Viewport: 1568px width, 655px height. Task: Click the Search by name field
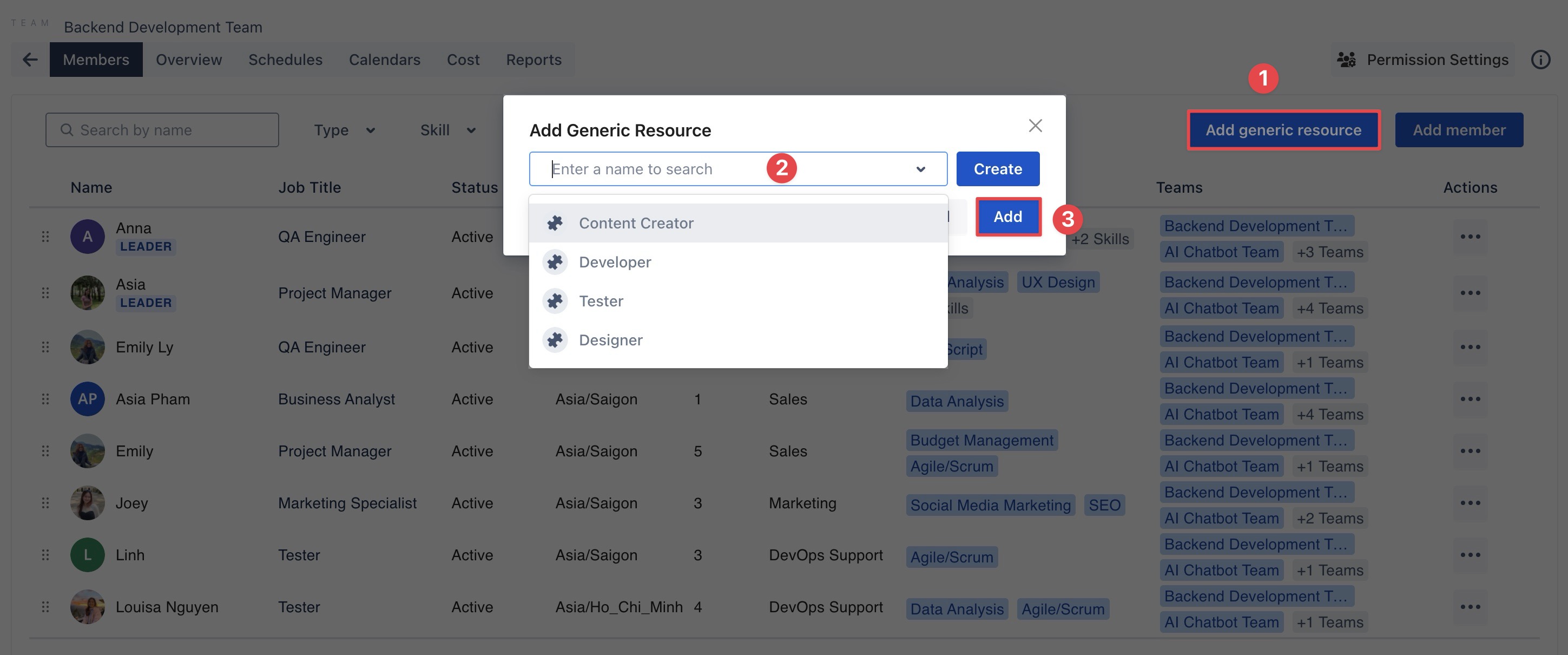(162, 130)
